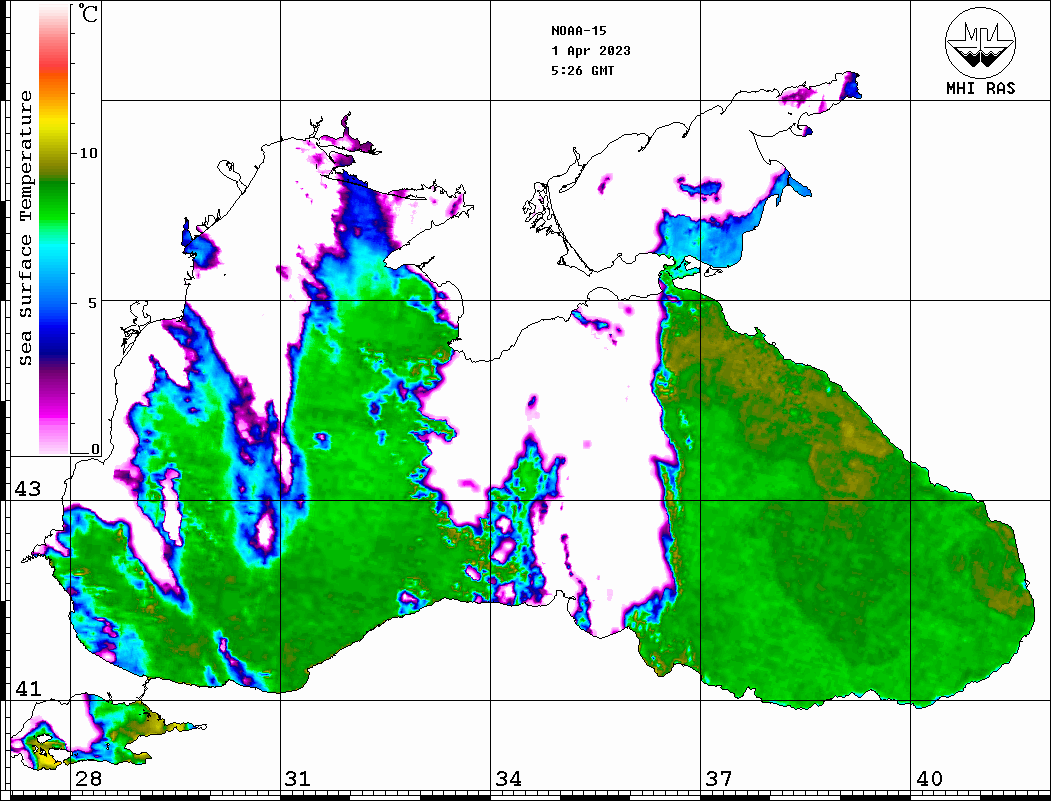Click the MHI RAS logo emblem
This screenshot has width=1051, height=801.
pyautogui.click(x=981, y=42)
